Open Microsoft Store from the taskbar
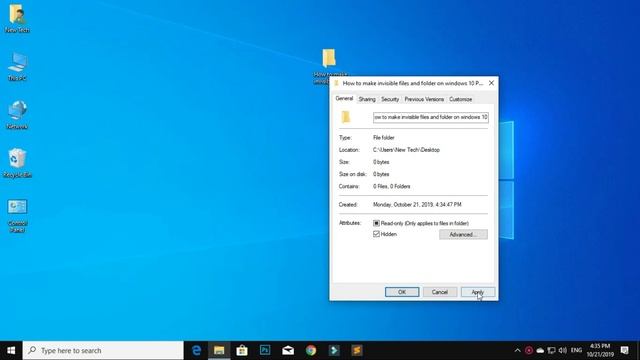This screenshot has width=640, height=360. click(x=242, y=350)
